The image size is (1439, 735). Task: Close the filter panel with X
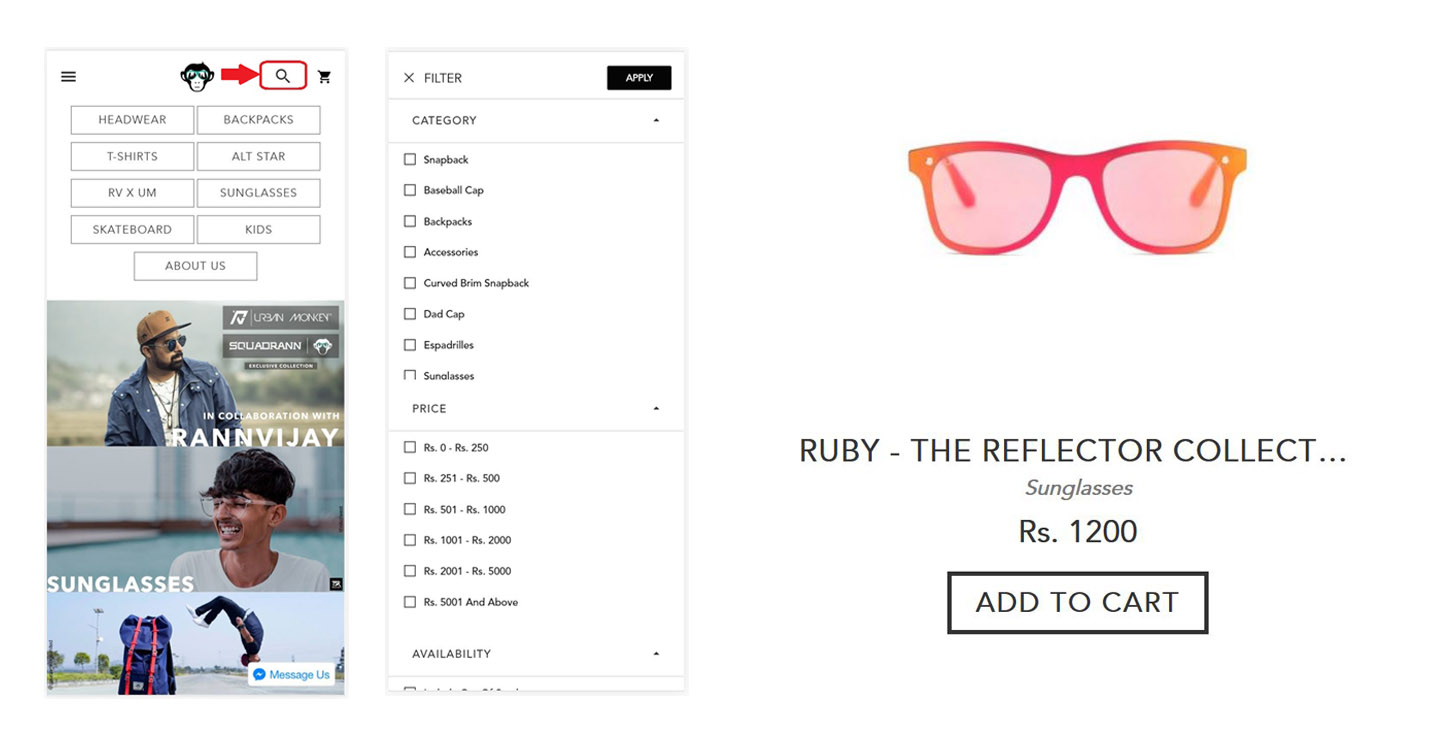pos(408,78)
